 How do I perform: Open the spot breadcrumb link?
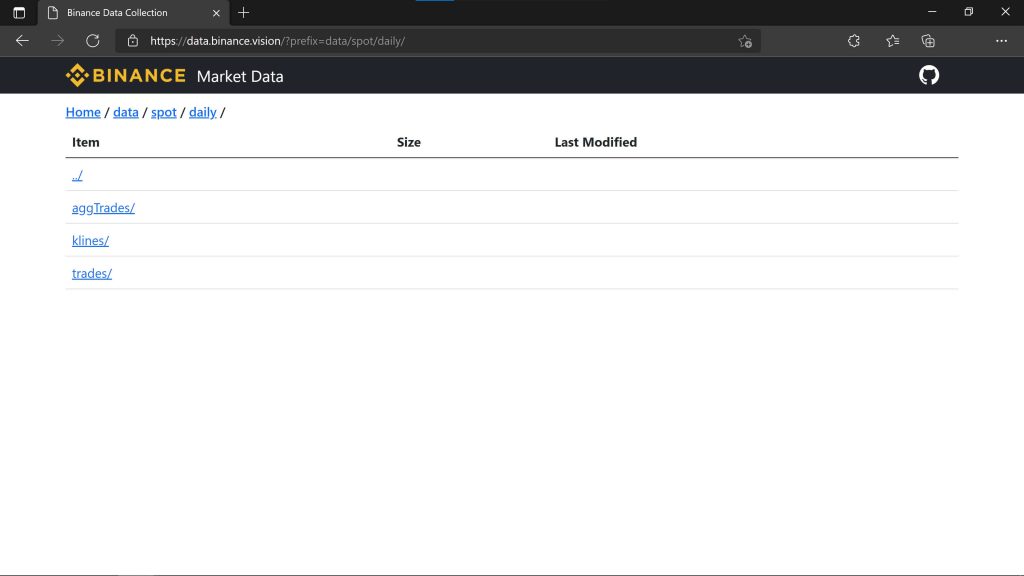(x=163, y=112)
